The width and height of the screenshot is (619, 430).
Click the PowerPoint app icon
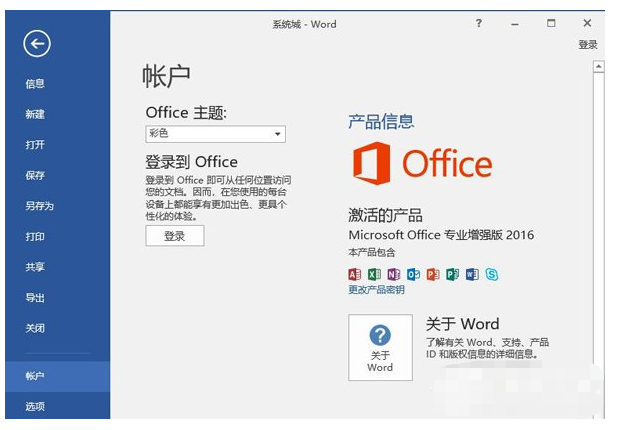tap(432, 274)
